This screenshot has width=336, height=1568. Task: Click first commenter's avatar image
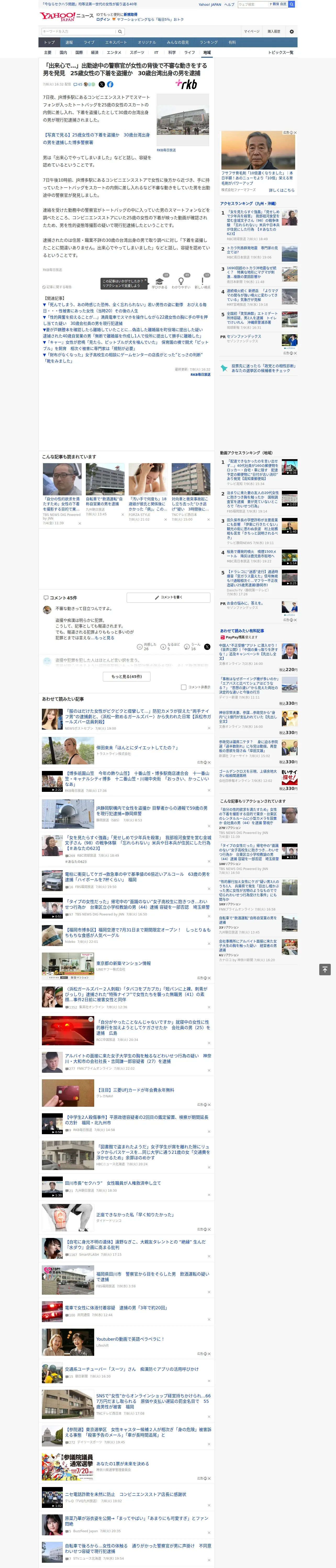point(47,609)
